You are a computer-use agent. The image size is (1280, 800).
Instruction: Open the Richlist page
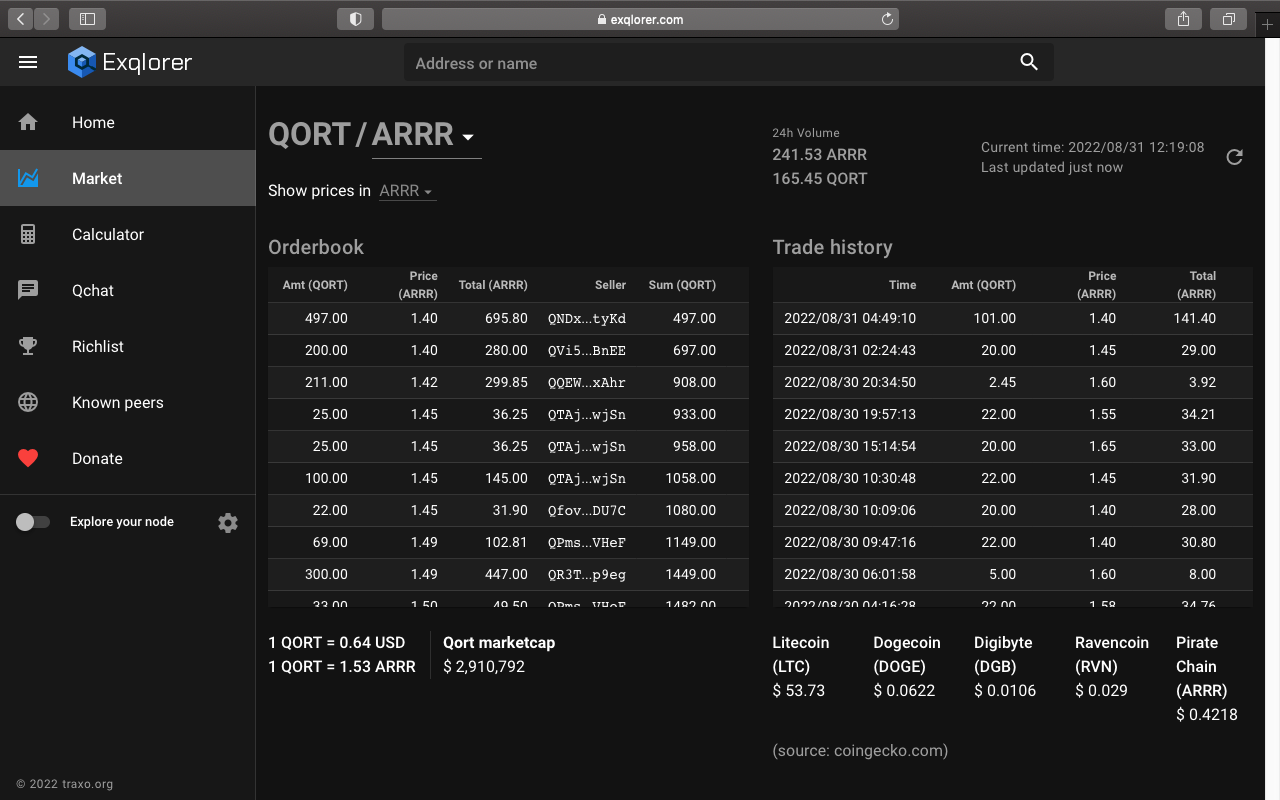click(128, 346)
